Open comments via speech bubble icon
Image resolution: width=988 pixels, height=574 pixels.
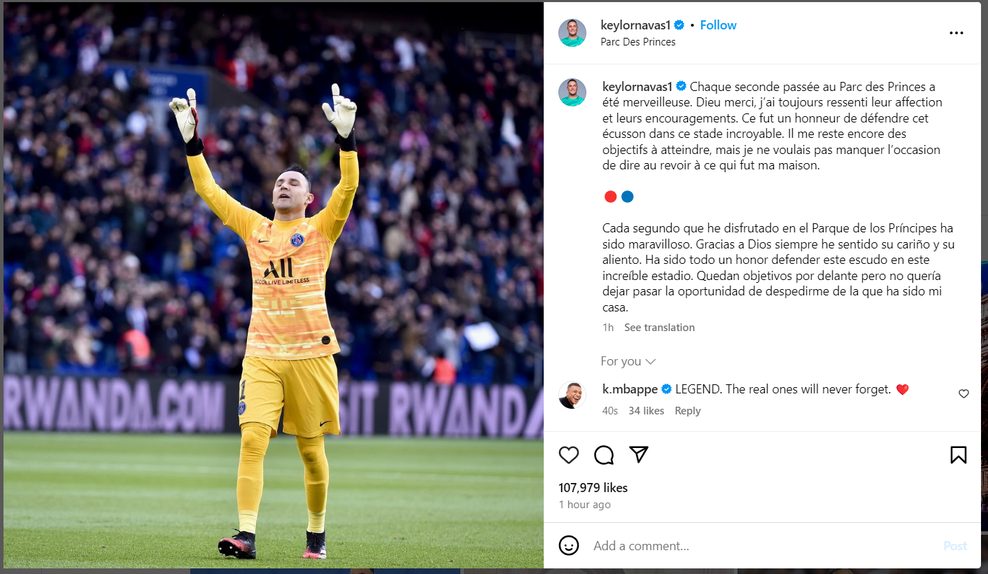click(604, 454)
